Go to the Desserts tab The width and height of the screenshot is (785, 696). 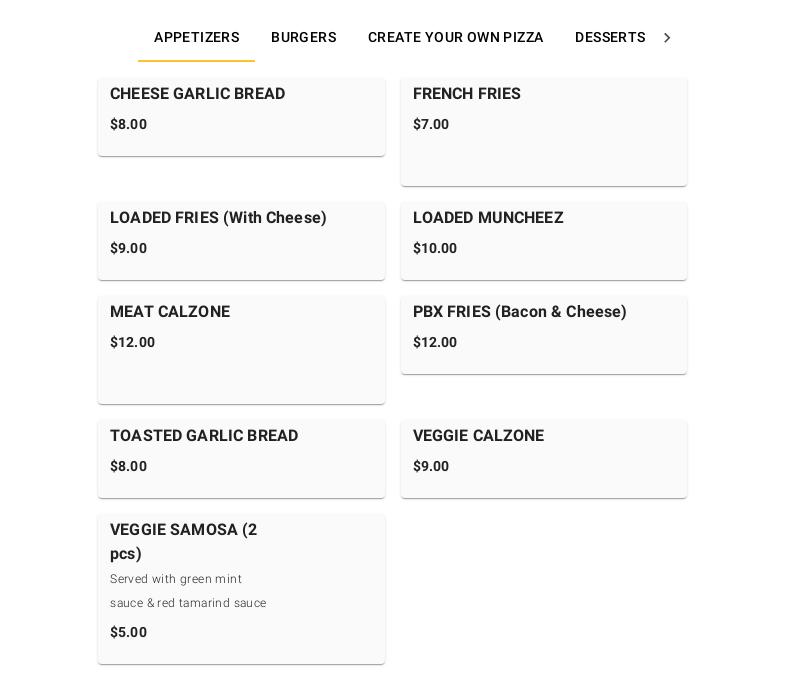point(609,38)
